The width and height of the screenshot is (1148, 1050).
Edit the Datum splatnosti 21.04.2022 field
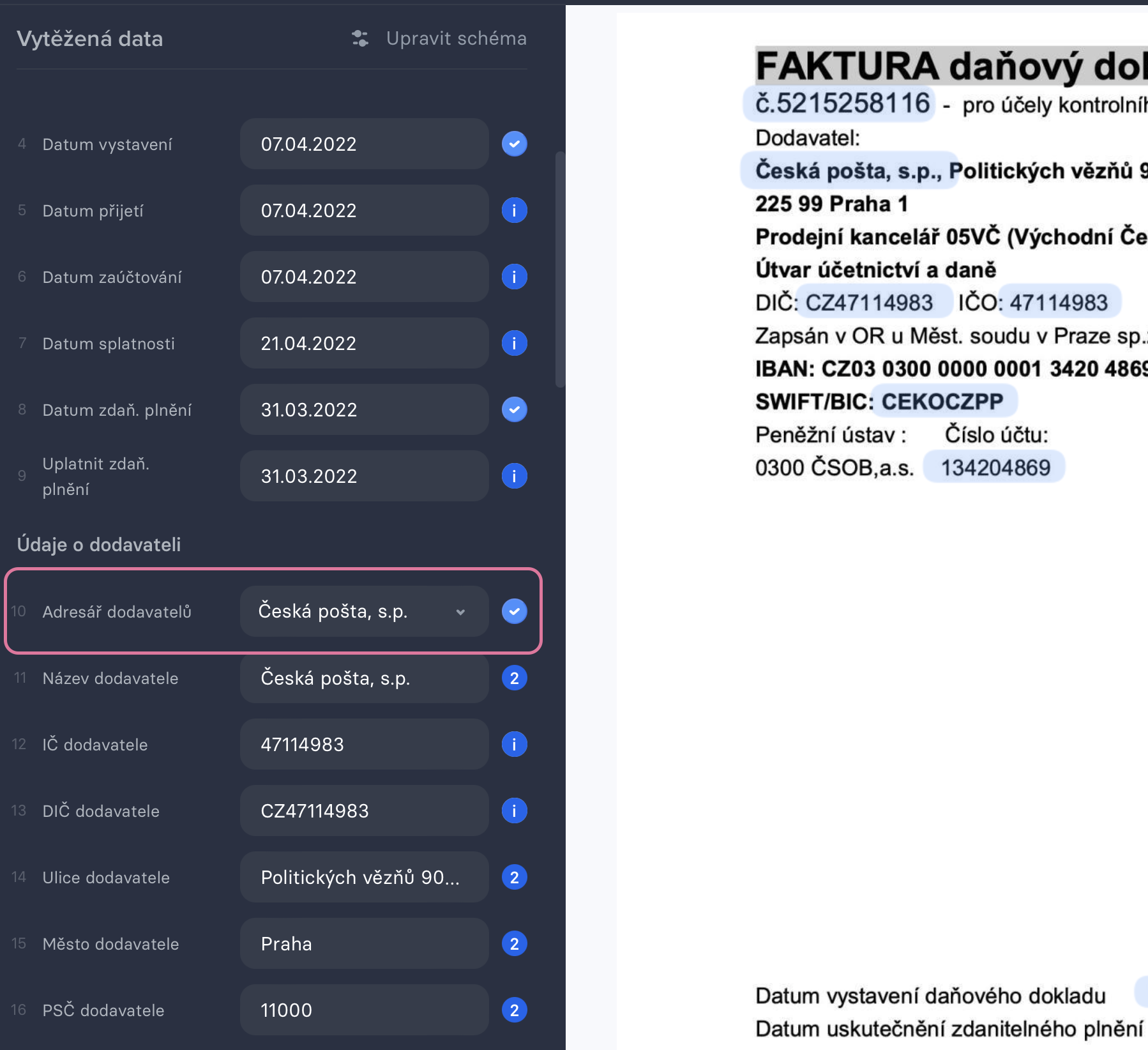coord(365,343)
